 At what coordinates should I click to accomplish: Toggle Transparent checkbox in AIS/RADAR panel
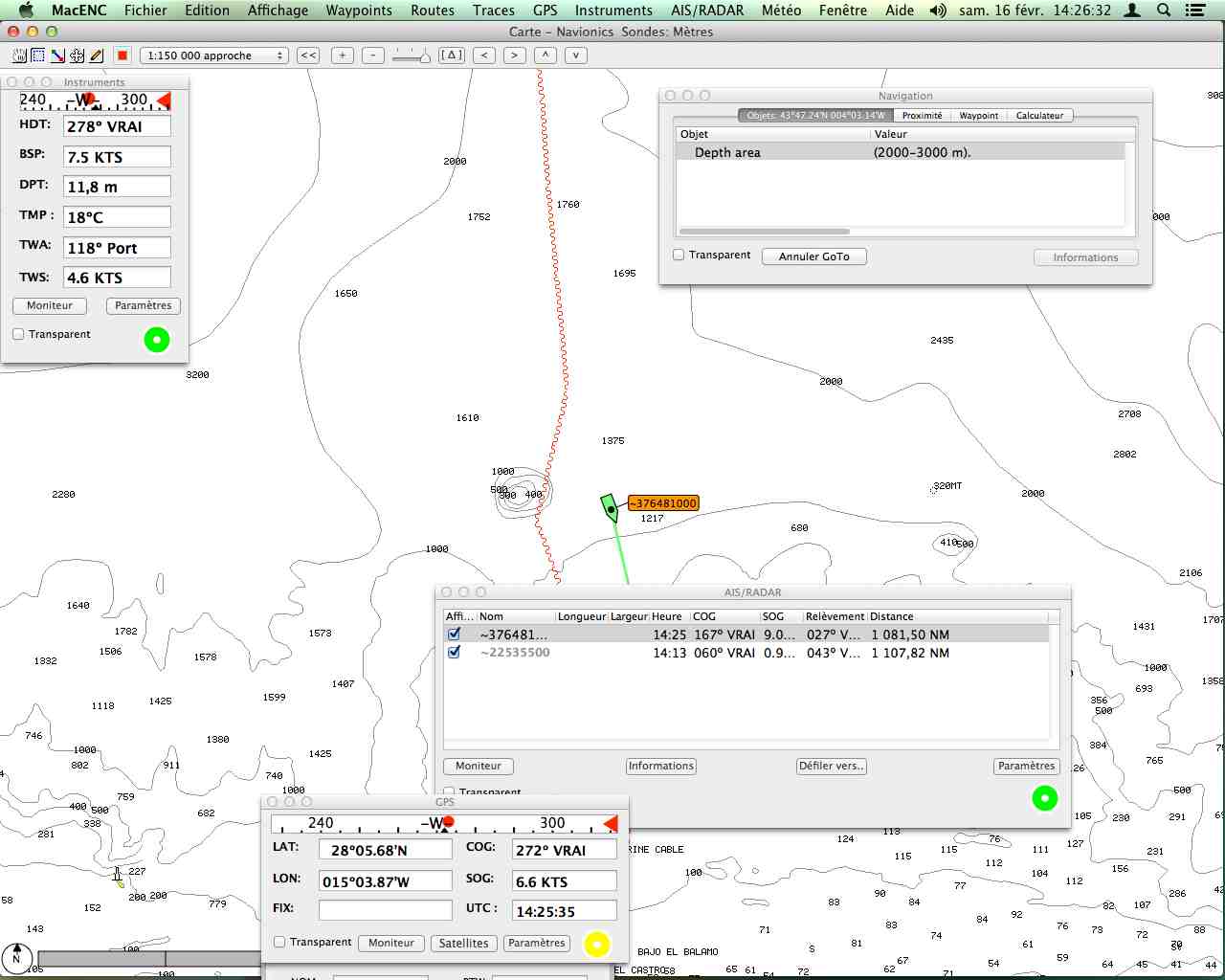tap(449, 792)
